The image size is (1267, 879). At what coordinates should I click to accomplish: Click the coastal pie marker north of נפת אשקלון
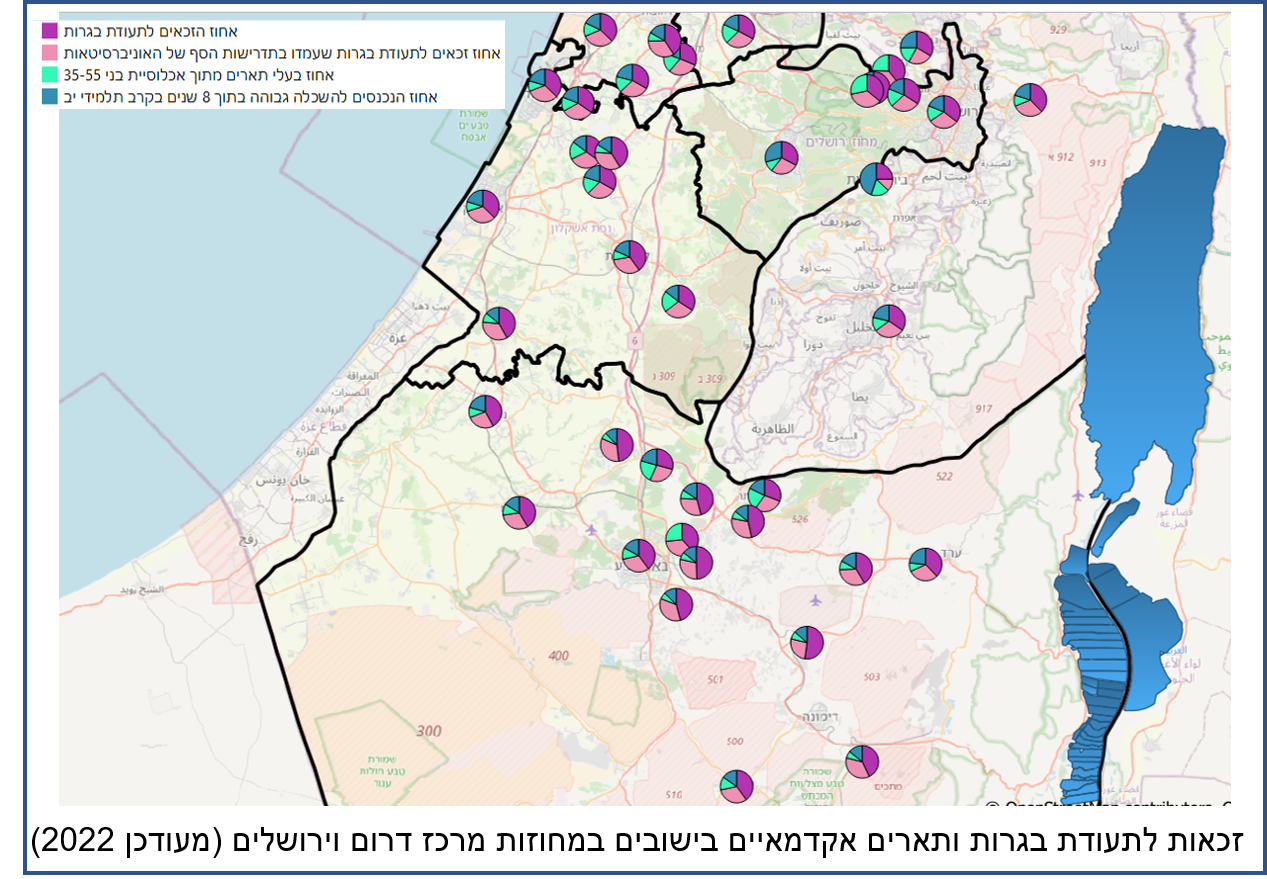tap(482, 206)
